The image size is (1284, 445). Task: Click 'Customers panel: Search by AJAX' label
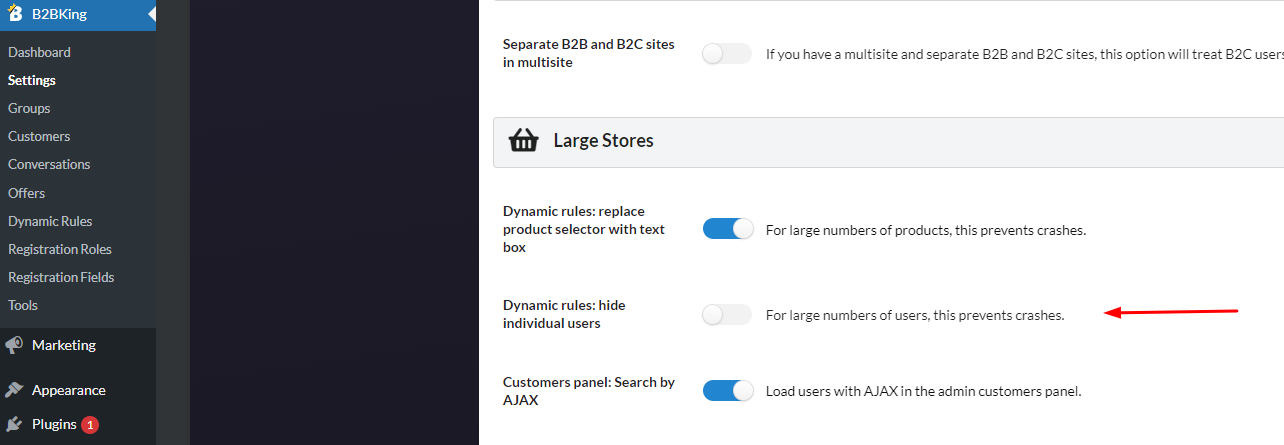[589, 390]
